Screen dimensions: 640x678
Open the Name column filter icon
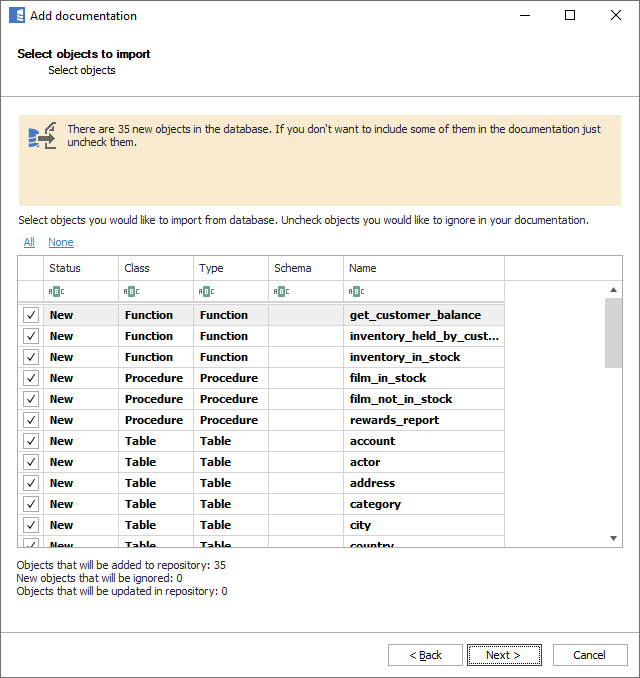(356, 292)
